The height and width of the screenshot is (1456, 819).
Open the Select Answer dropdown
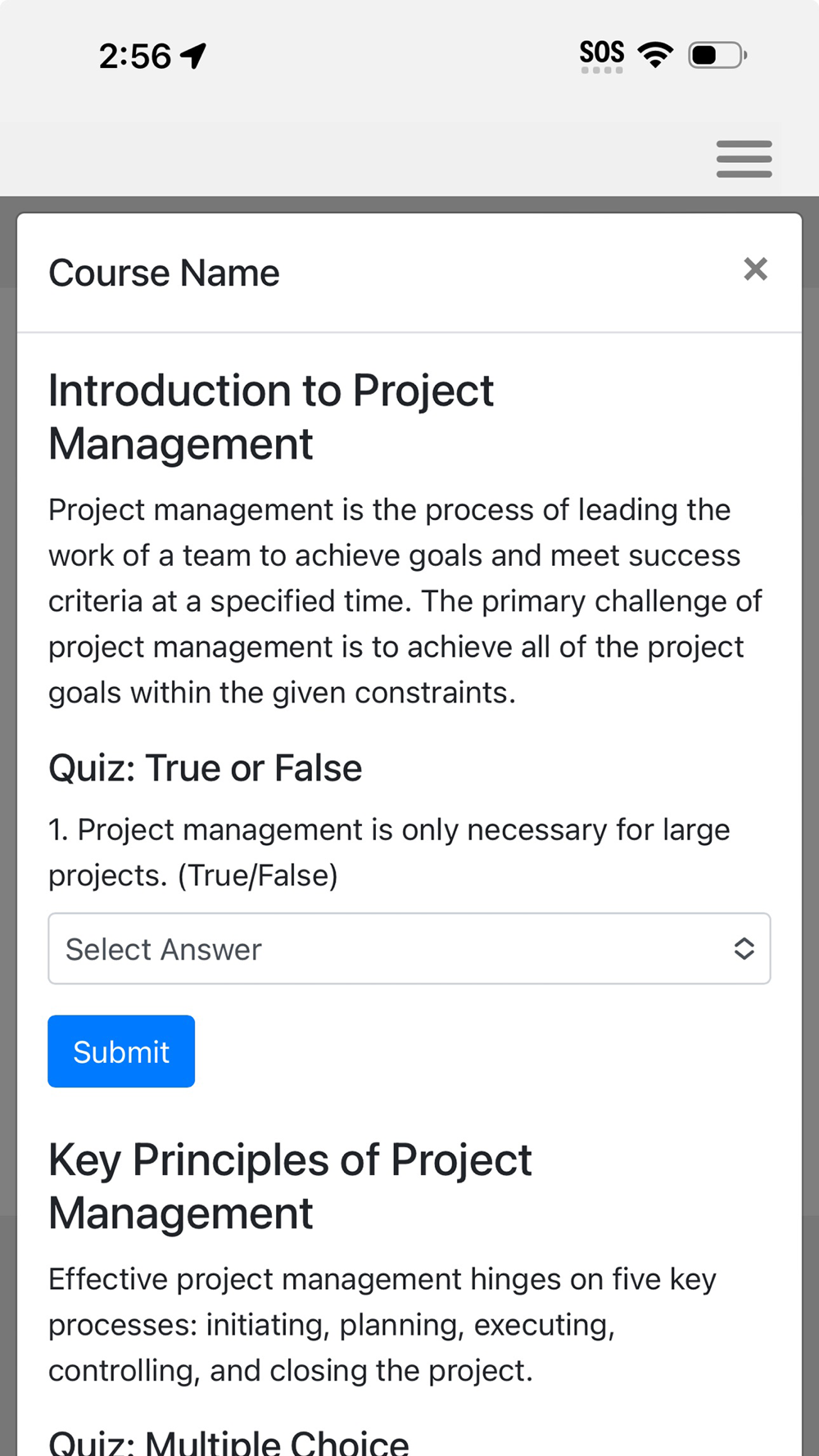[393, 949]
